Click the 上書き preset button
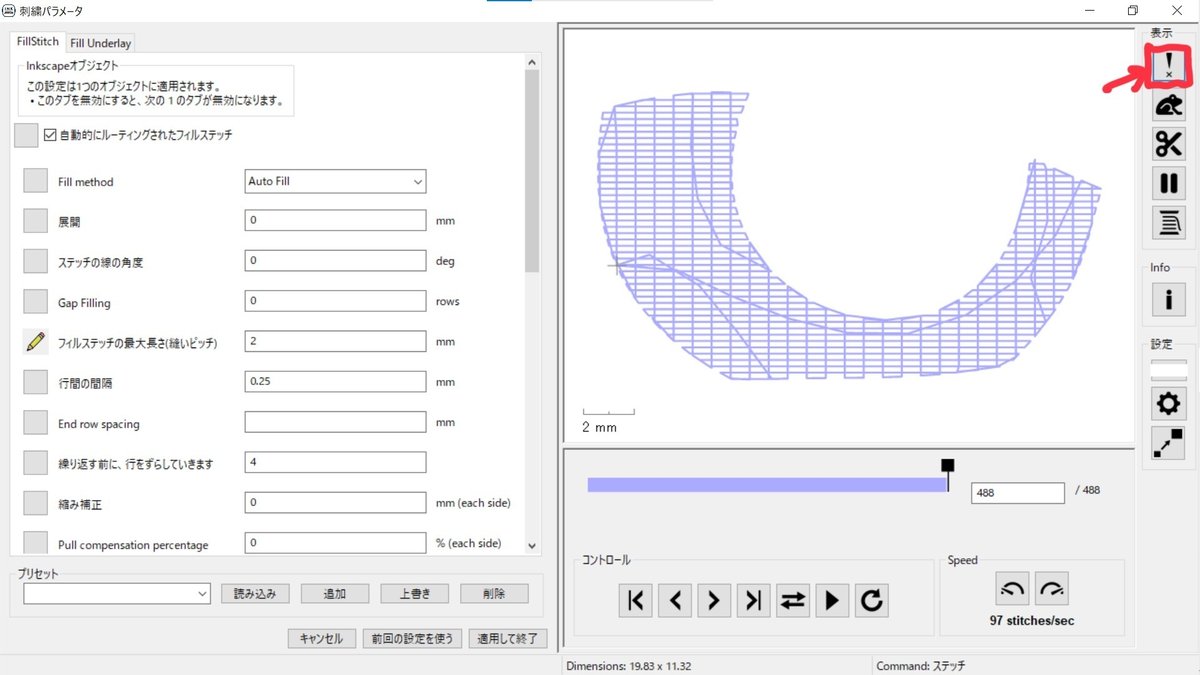The width and height of the screenshot is (1200, 675). (415, 593)
